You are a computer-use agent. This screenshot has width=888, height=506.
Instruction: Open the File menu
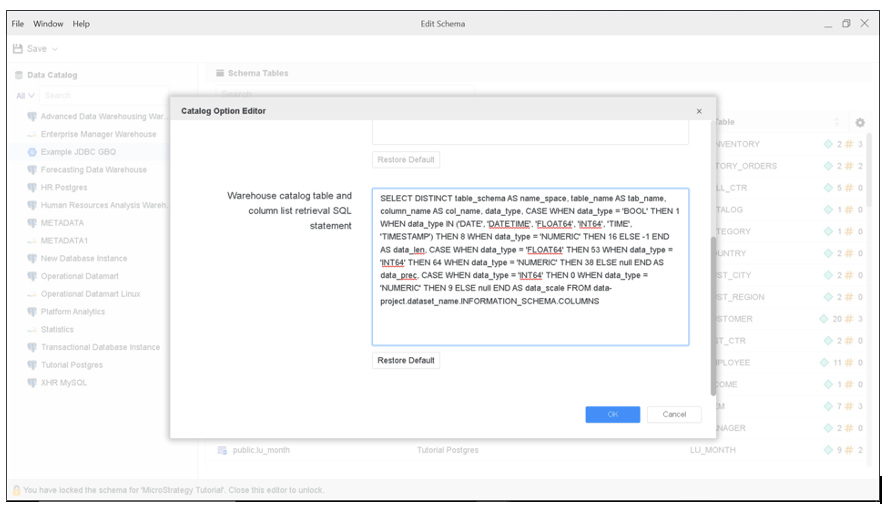pos(18,24)
